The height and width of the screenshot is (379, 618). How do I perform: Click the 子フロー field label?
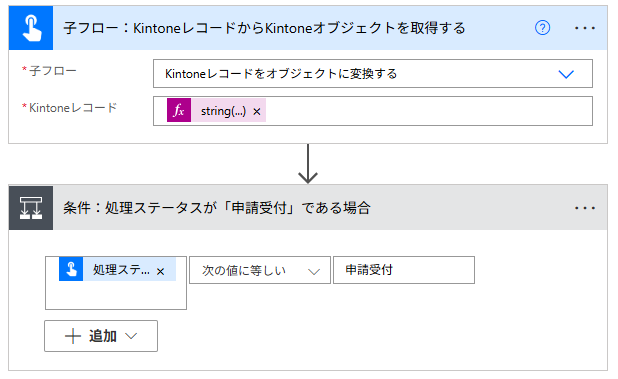[53, 71]
